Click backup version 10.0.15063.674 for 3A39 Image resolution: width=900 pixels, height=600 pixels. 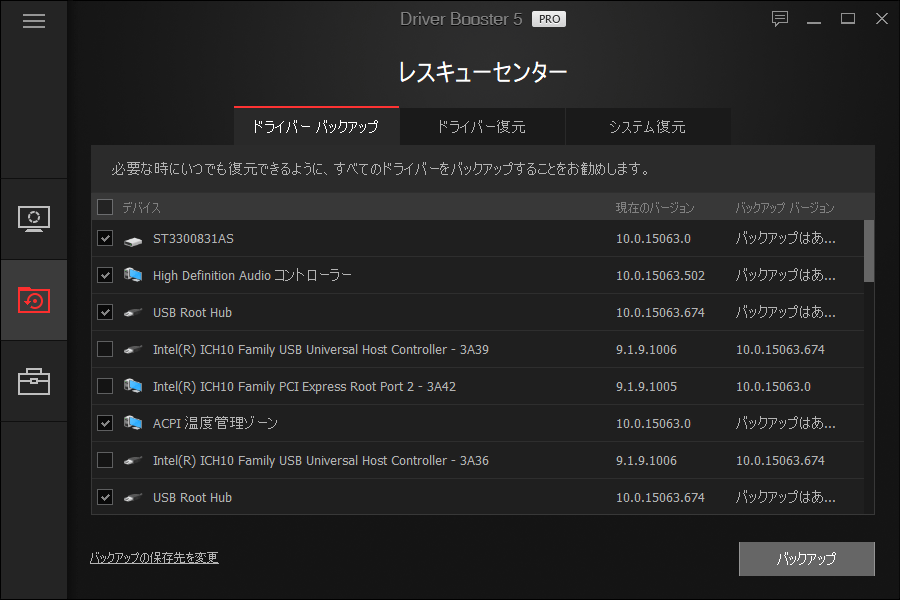(780, 350)
